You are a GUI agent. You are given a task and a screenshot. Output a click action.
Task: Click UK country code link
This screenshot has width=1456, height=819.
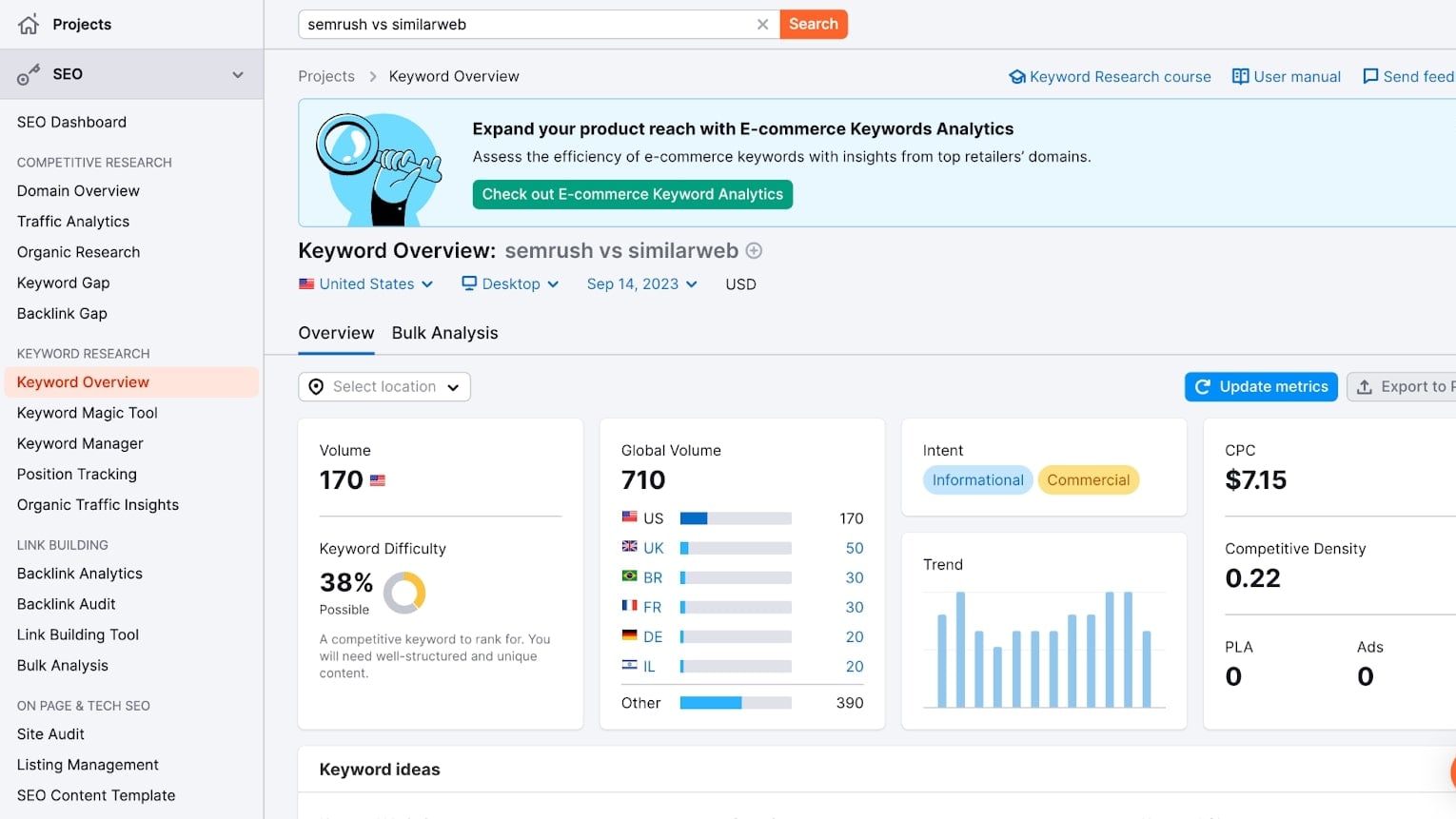pyautogui.click(x=654, y=548)
